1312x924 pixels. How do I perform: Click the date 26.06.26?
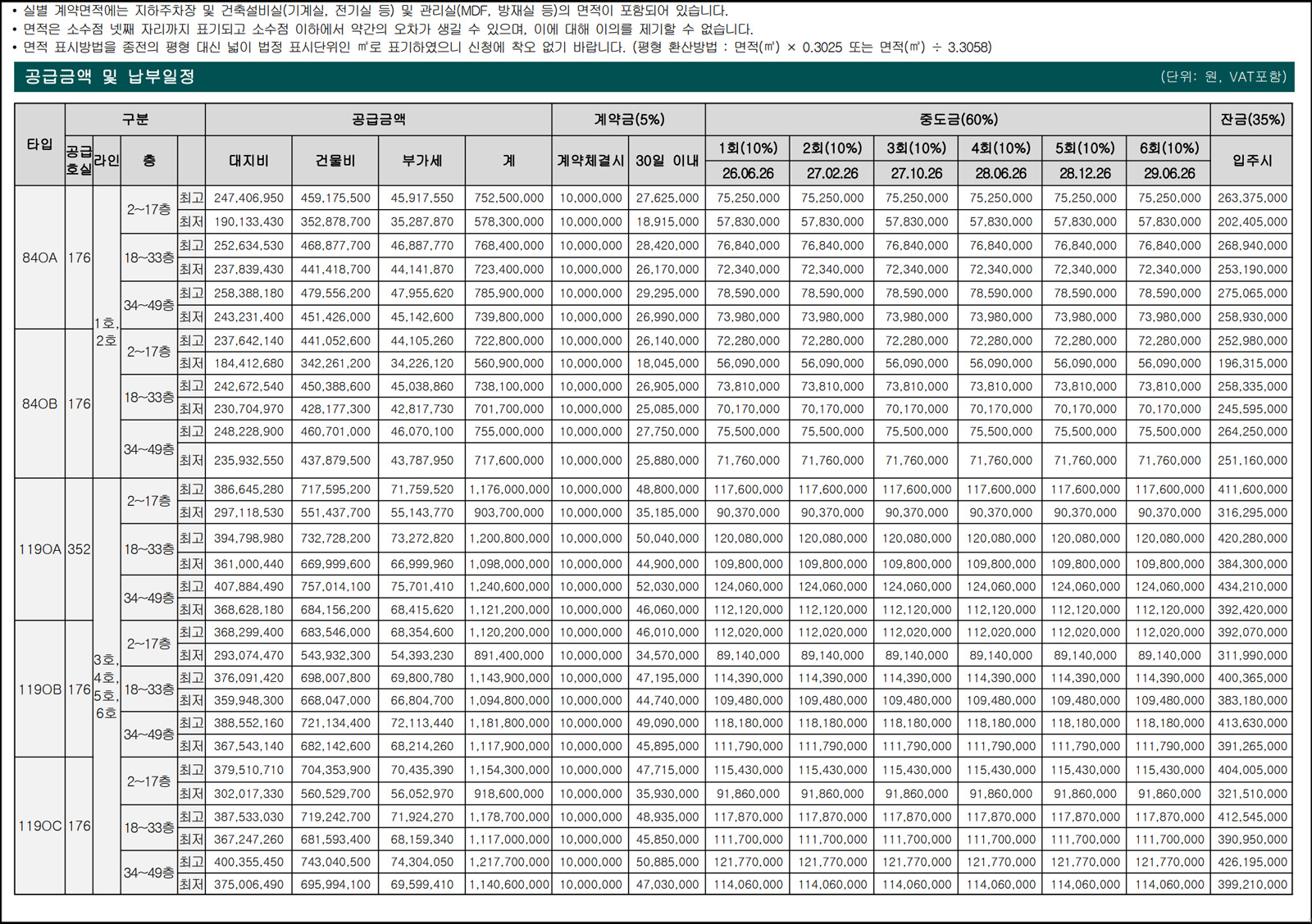(x=748, y=174)
